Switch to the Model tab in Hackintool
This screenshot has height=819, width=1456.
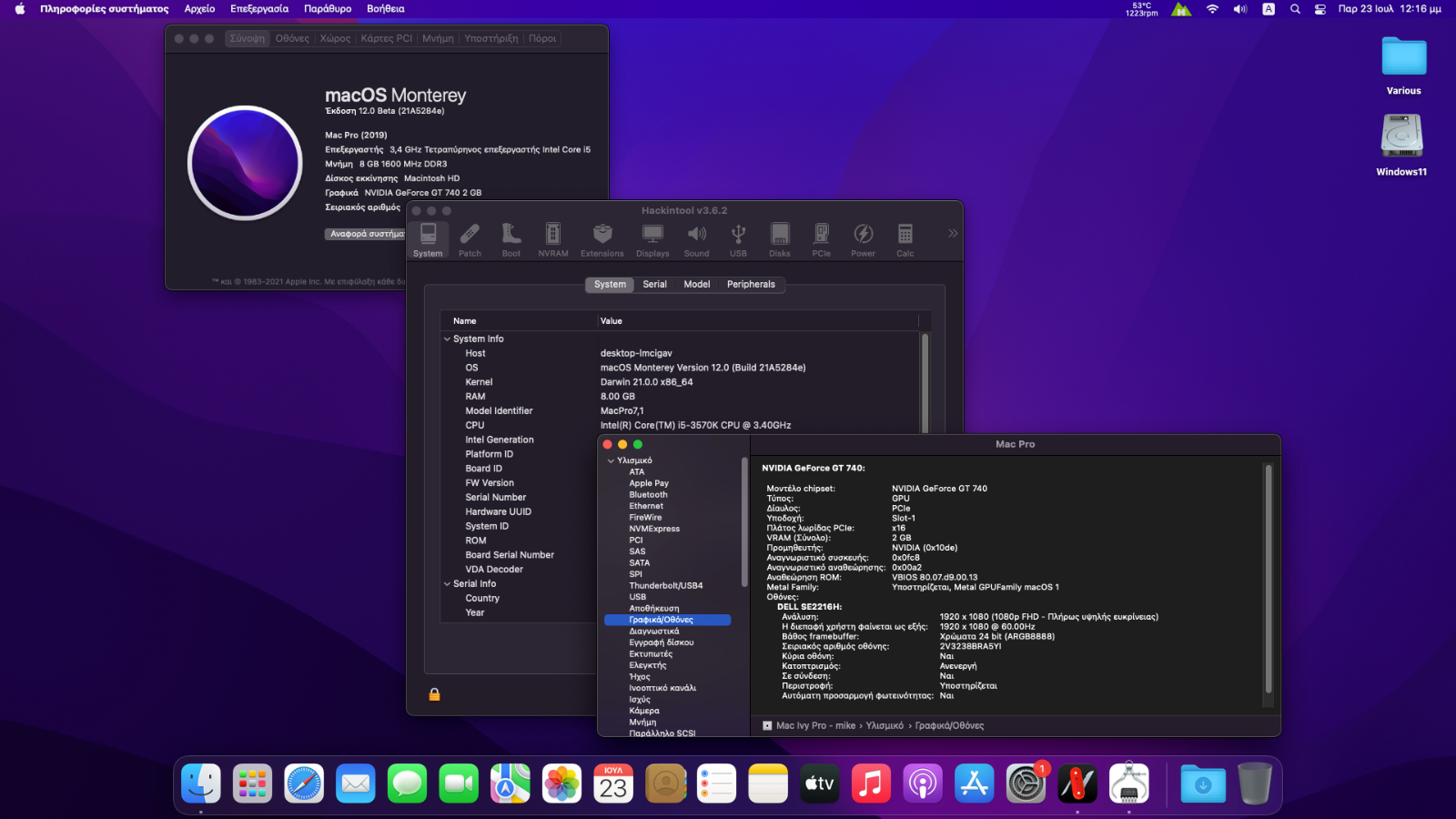click(x=696, y=284)
